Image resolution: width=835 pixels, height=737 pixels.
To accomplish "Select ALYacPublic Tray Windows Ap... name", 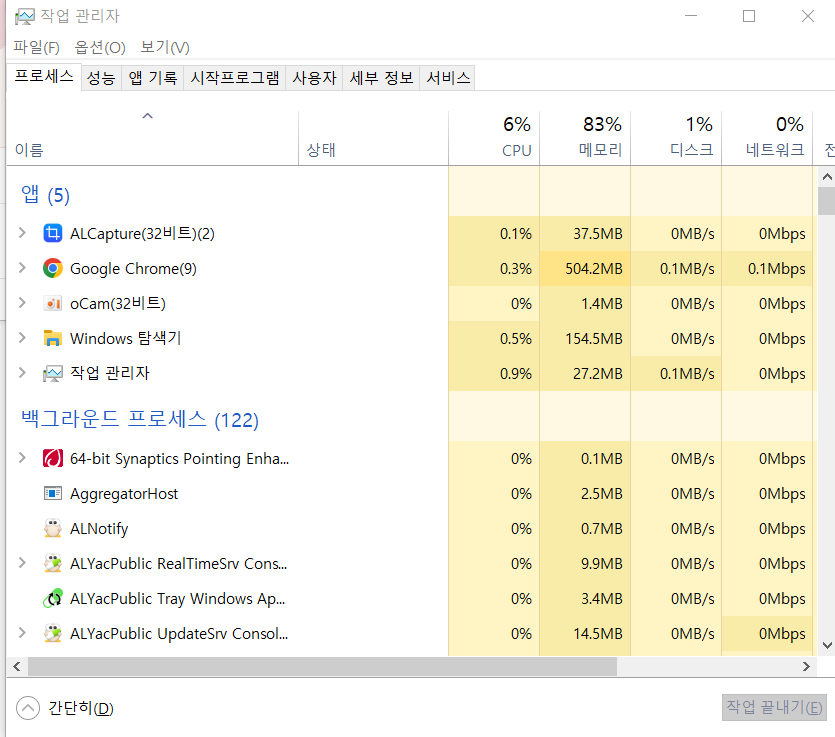I will [x=178, y=599].
